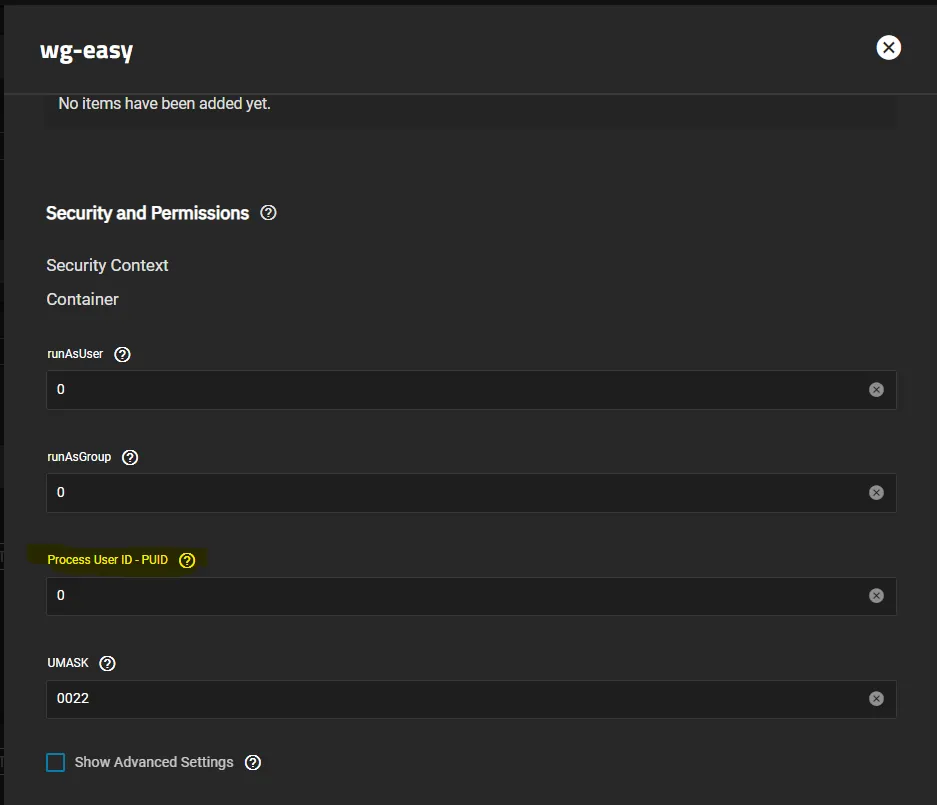Viewport: 937px width, 805px height.
Task: Clear the runAsUser field value
Action: tap(876, 390)
